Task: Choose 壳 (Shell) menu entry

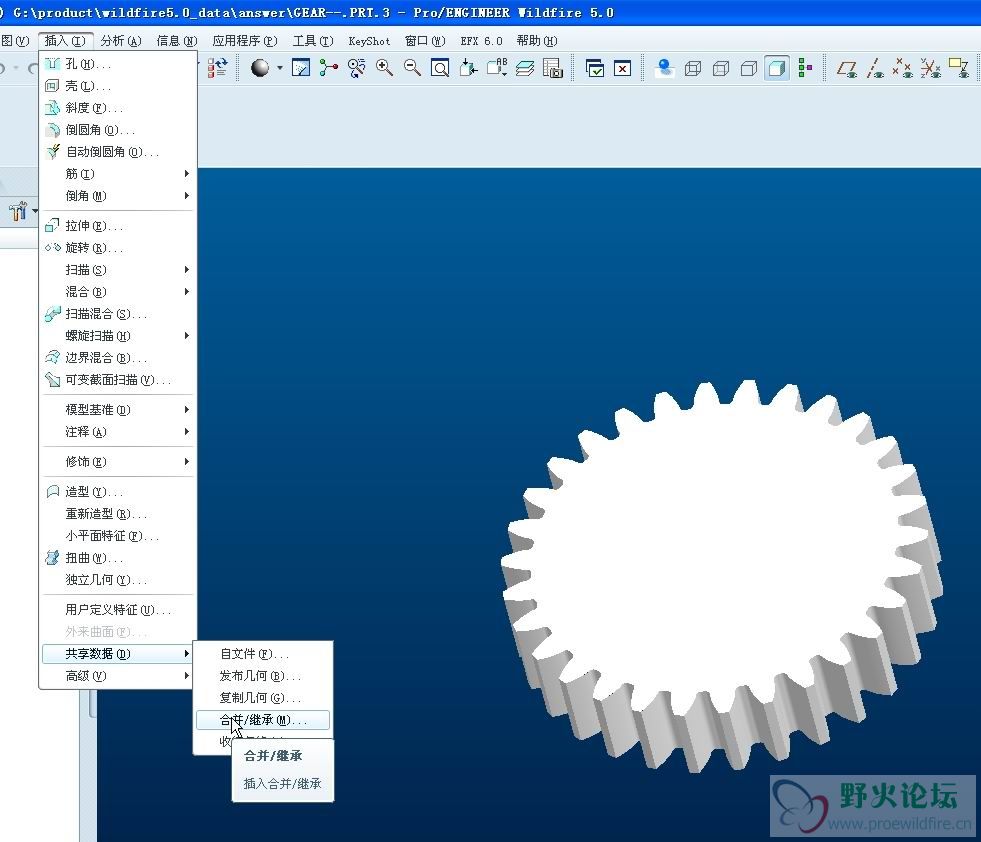Action: [x=118, y=86]
